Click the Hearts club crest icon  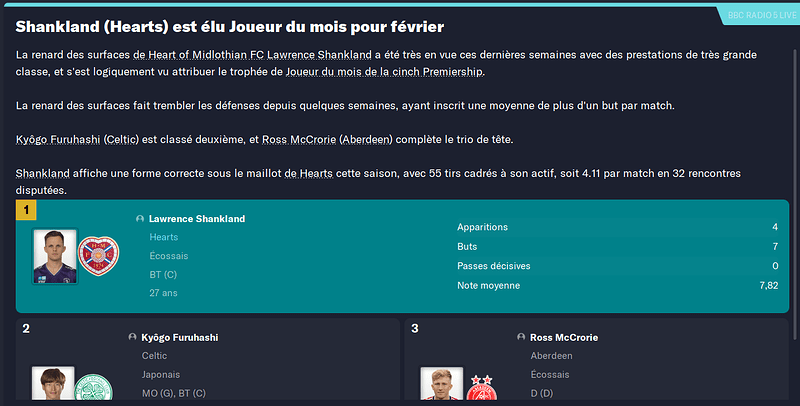click(98, 256)
